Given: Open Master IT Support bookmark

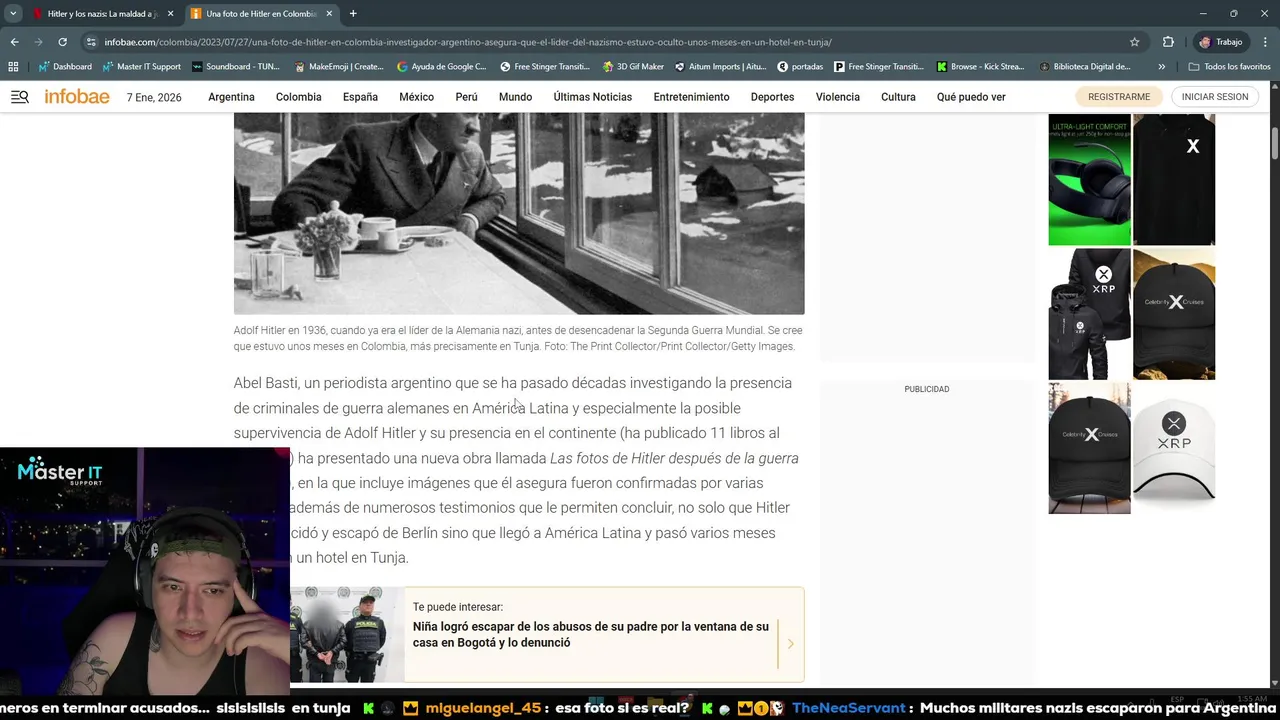Looking at the screenshot, I should [x=141, y=67].
